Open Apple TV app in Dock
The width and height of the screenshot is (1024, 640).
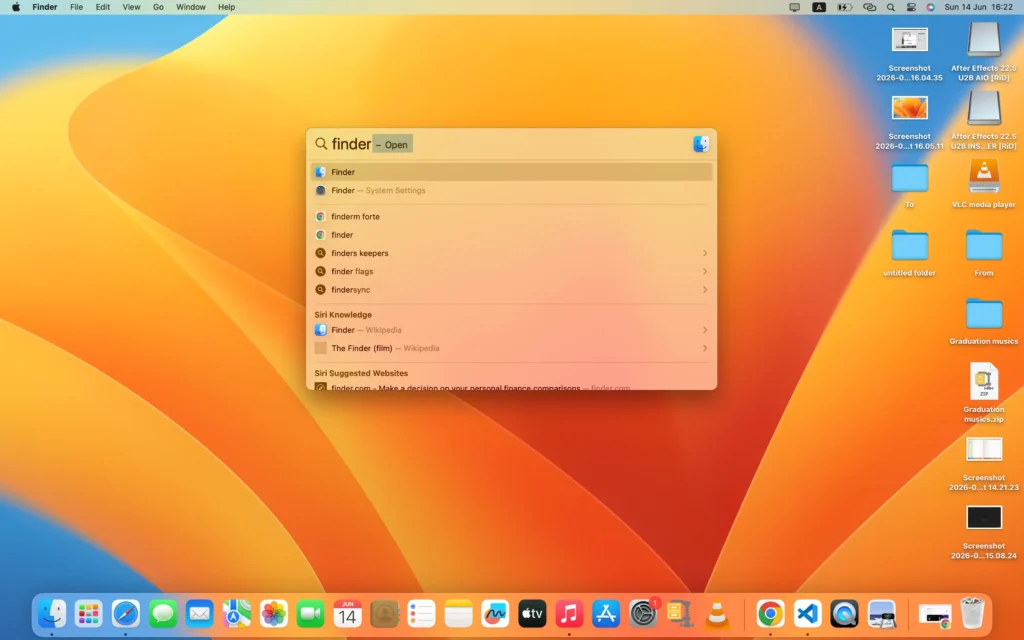click(x=532, y=614)
